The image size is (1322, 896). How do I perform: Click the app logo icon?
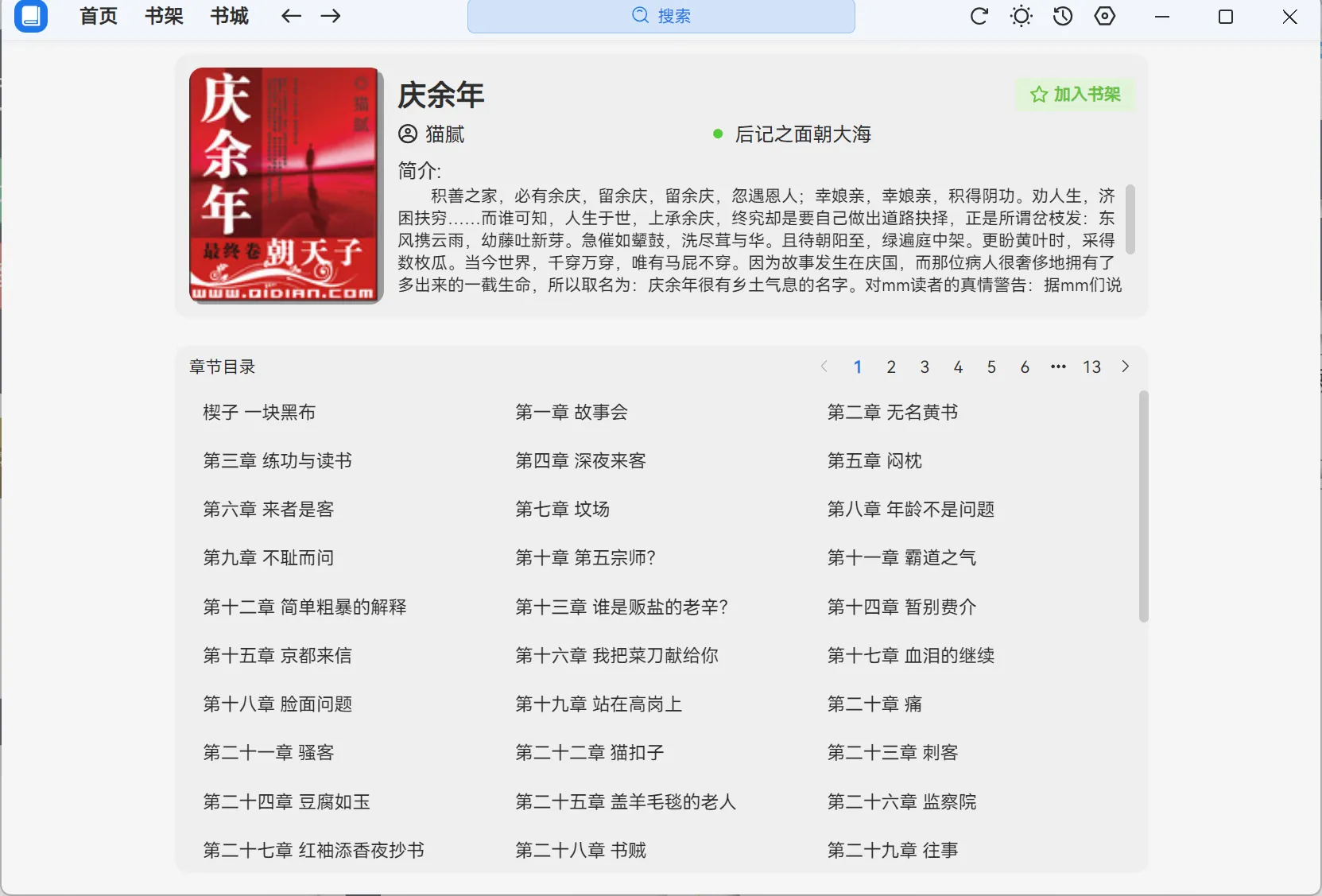tap(31, 16)
